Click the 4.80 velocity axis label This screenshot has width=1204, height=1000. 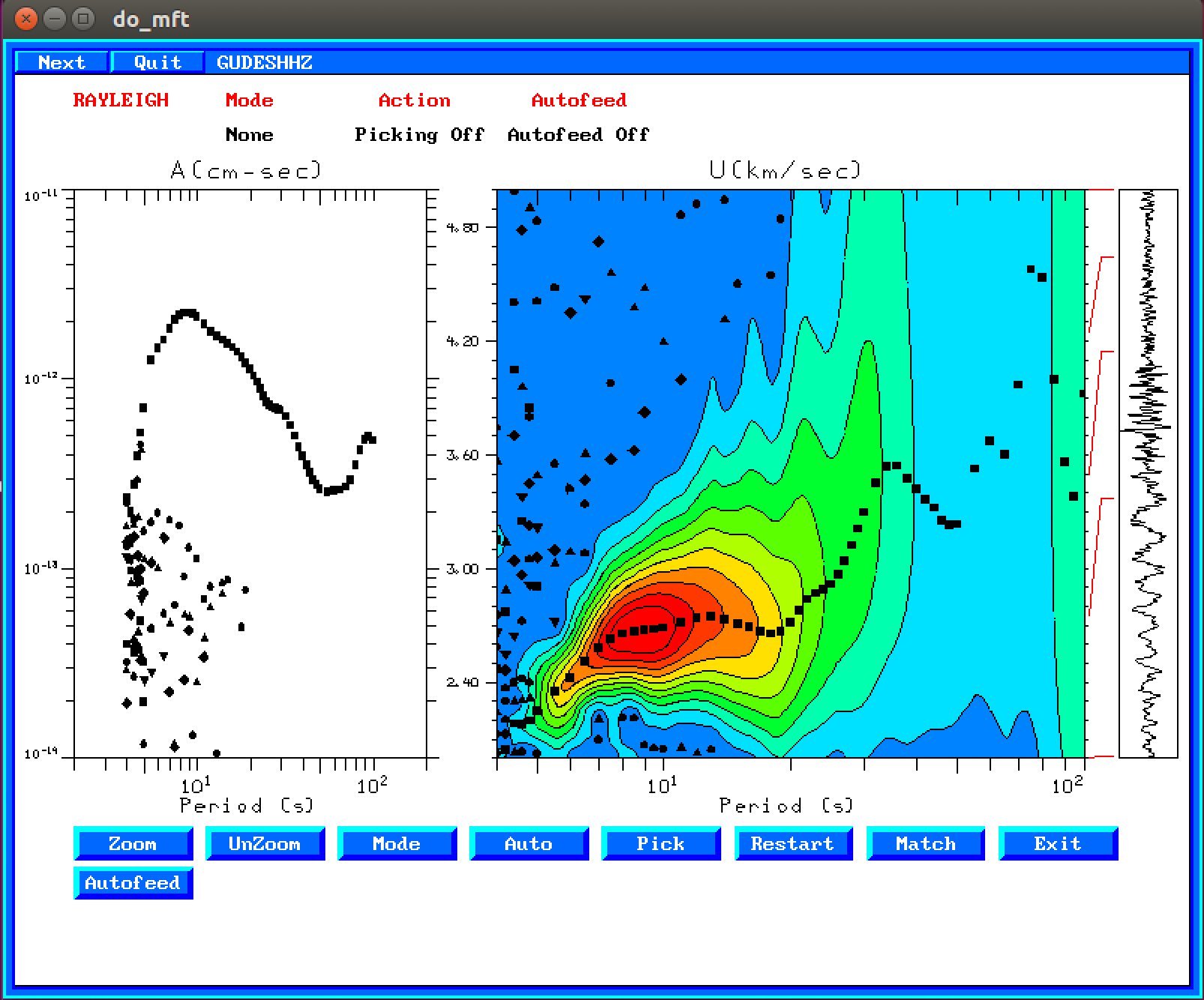461,226
